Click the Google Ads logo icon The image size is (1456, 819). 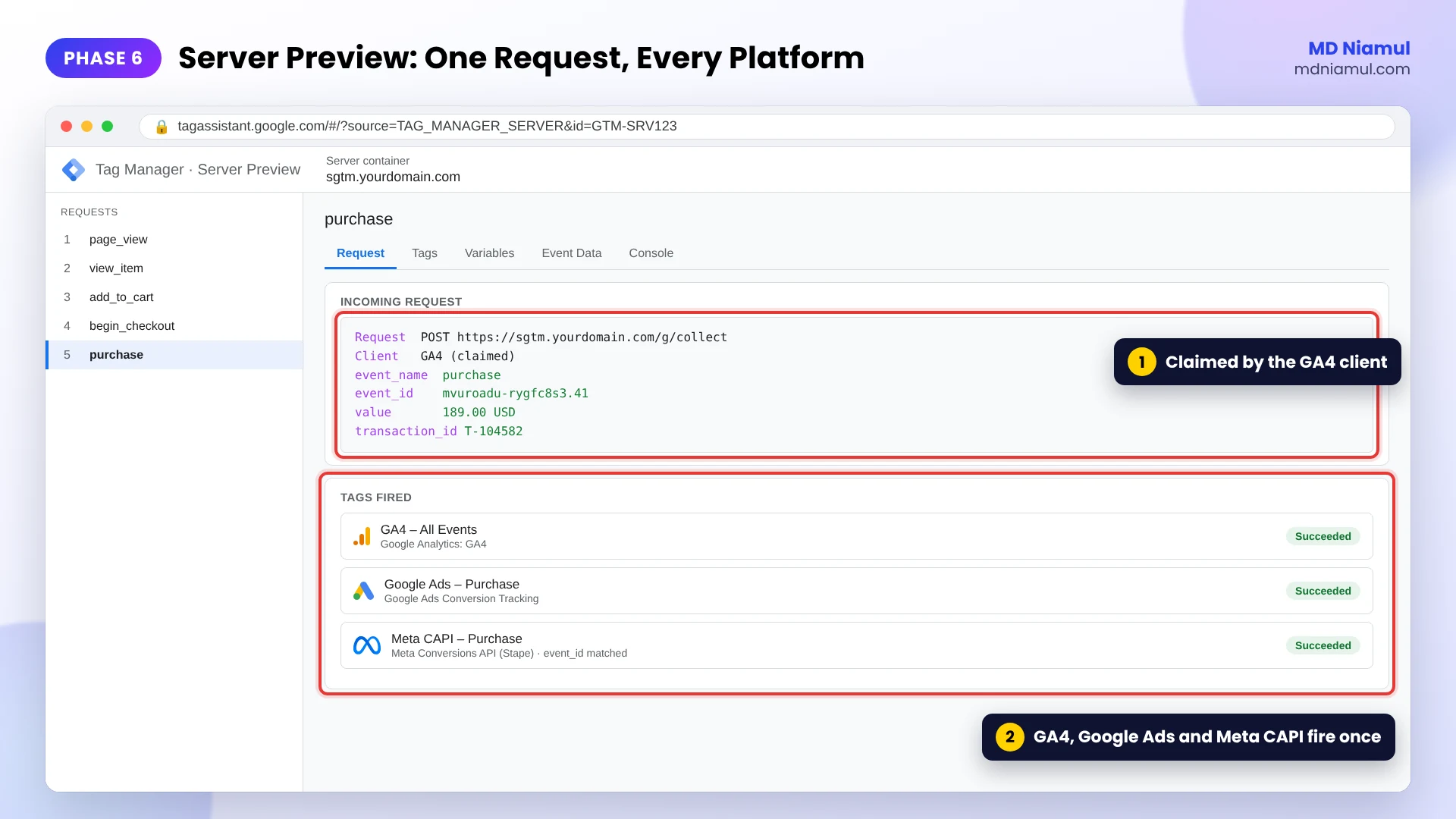click(363, 591)
